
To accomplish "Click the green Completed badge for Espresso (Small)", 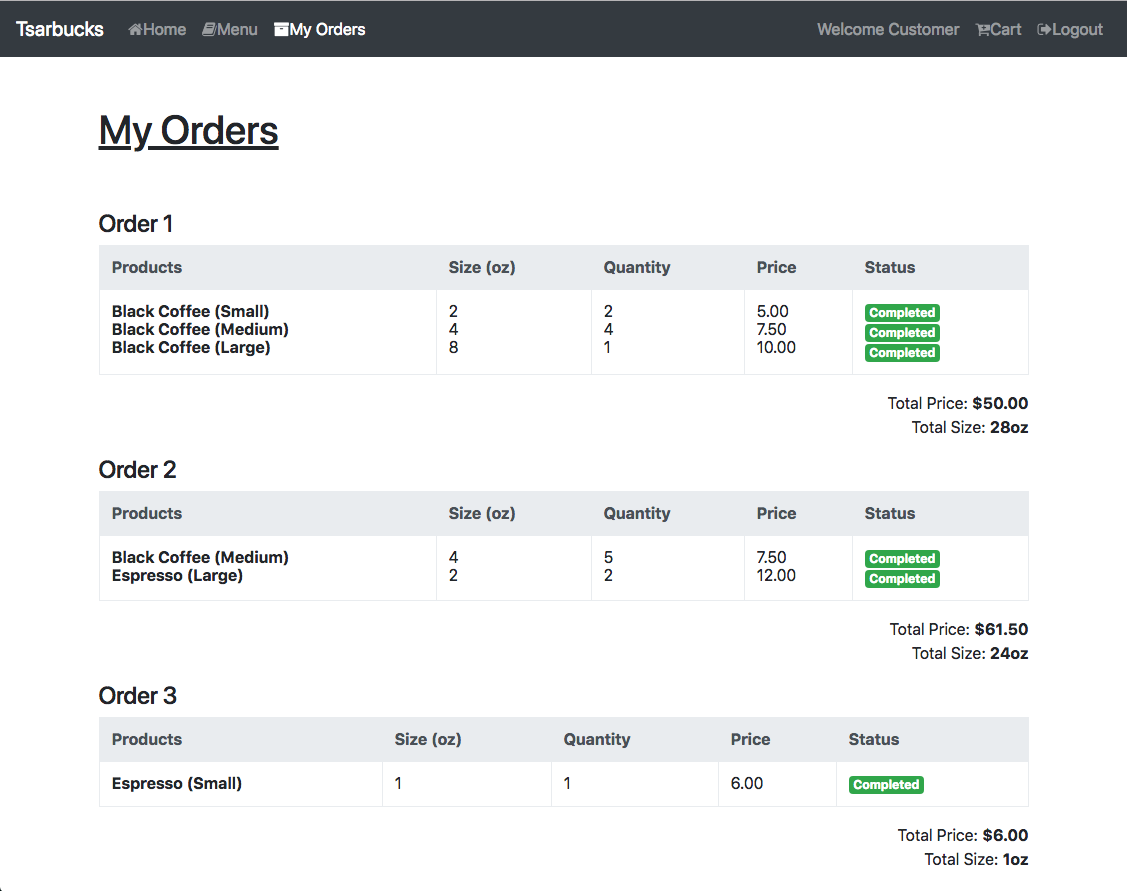I will click(x=885, y=784).
